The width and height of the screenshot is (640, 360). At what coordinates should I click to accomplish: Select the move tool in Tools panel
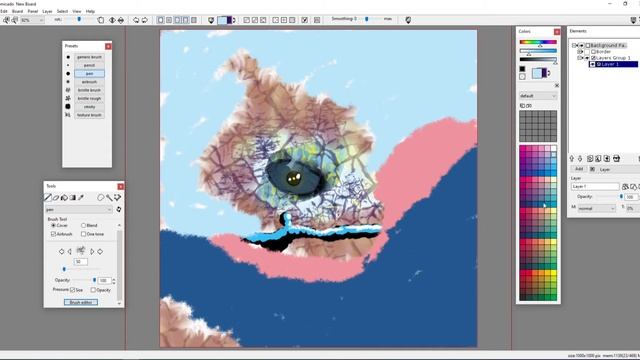click(x=118, y=198)
